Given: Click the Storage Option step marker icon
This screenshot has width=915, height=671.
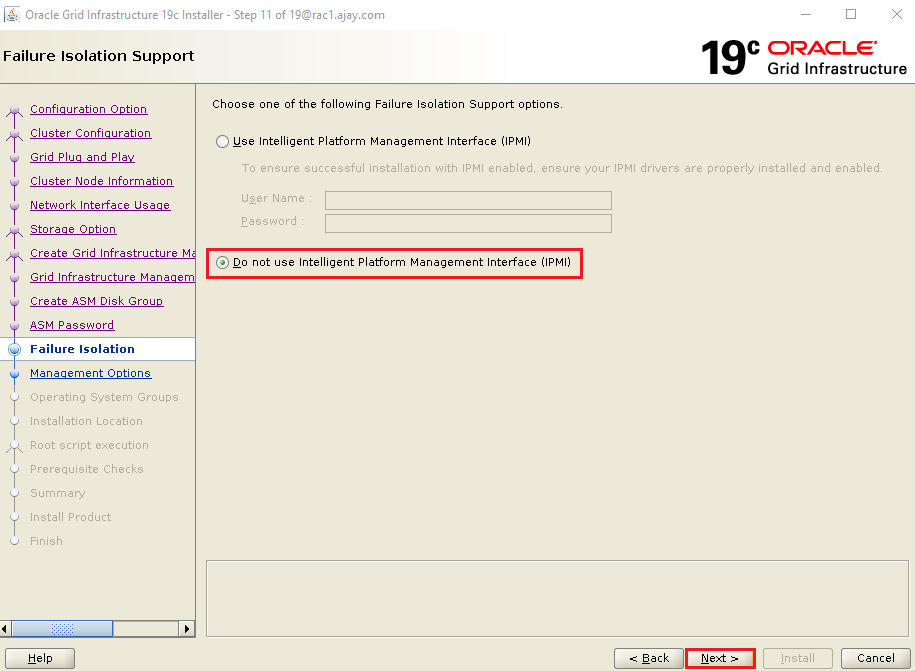Looking at the screenshot, I should tap(15, 230).
